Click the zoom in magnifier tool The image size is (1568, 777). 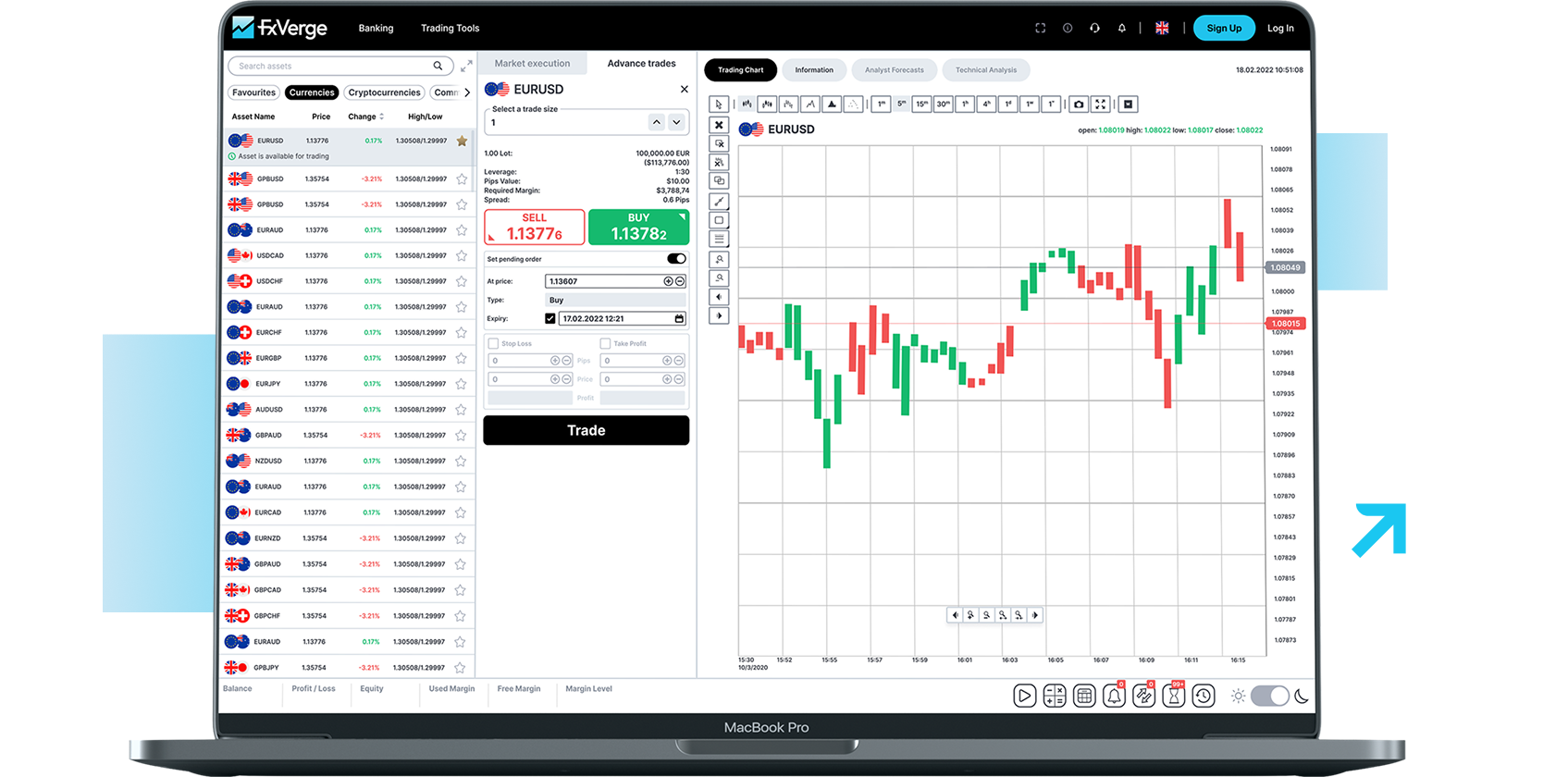(719, 259)
